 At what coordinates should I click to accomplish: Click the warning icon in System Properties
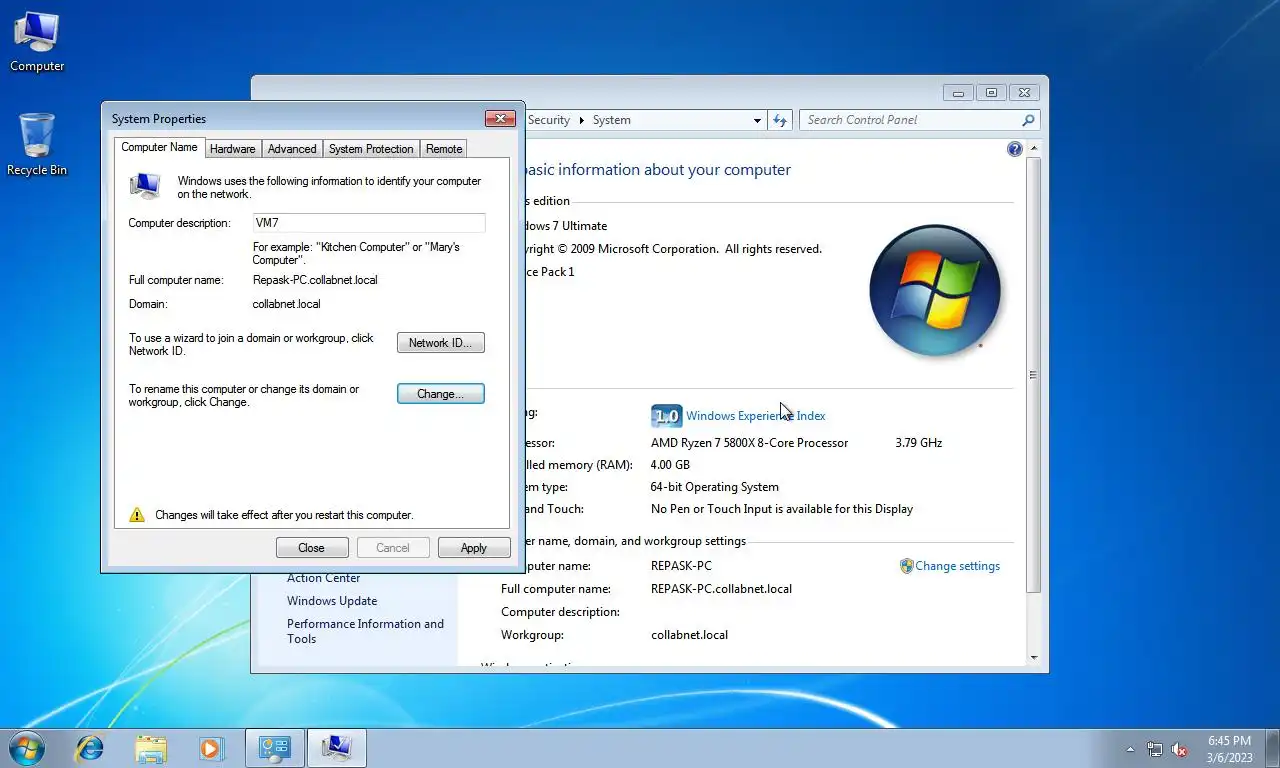[x=137, y=515]
